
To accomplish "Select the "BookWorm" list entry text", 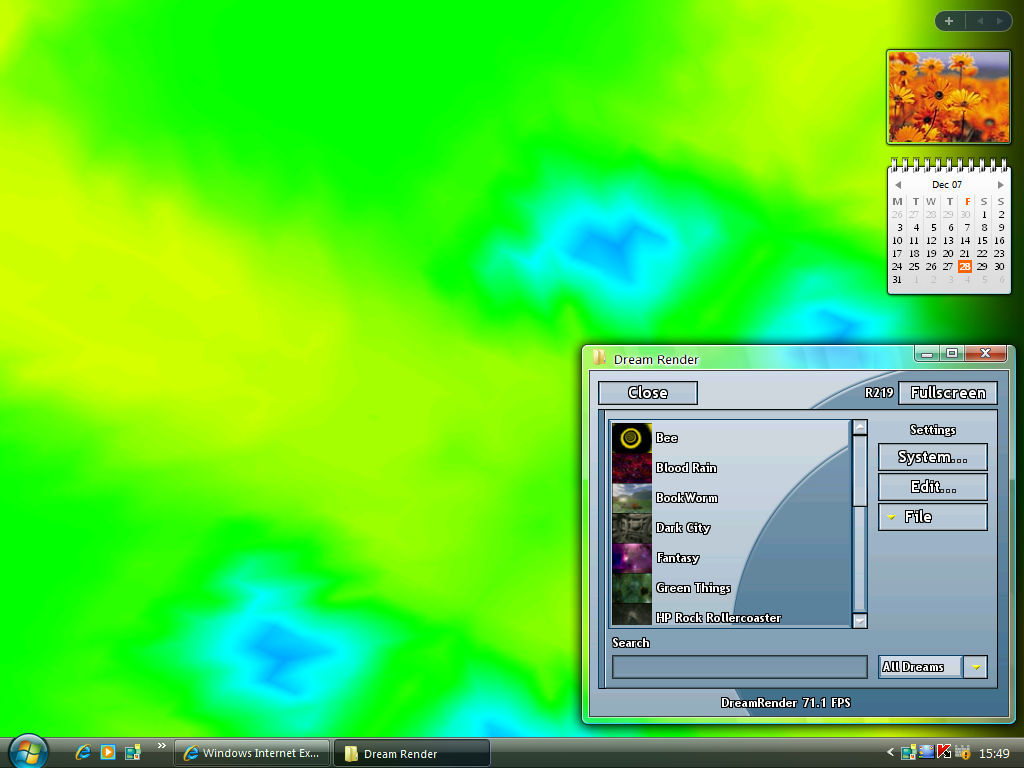I will (x=687, y=498).
